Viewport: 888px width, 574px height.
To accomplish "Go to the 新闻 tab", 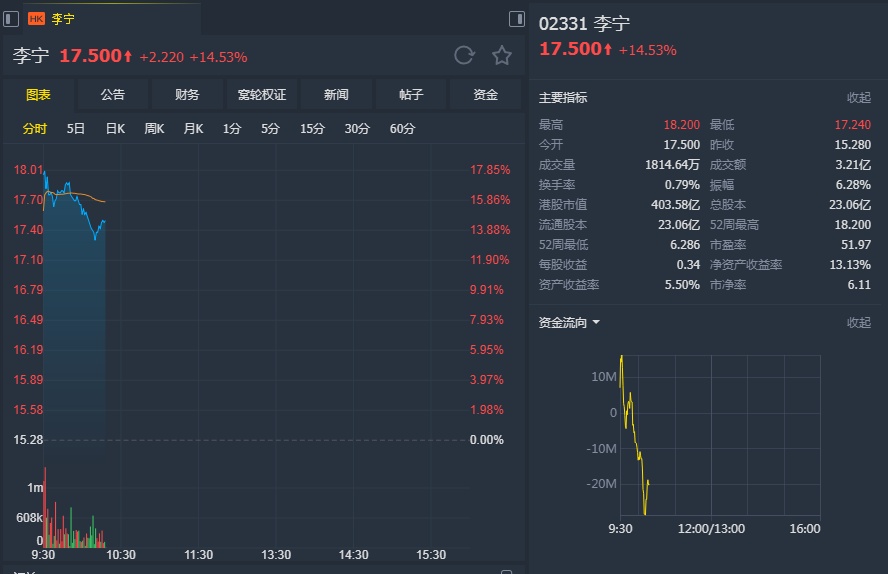I will pos(336,95).
